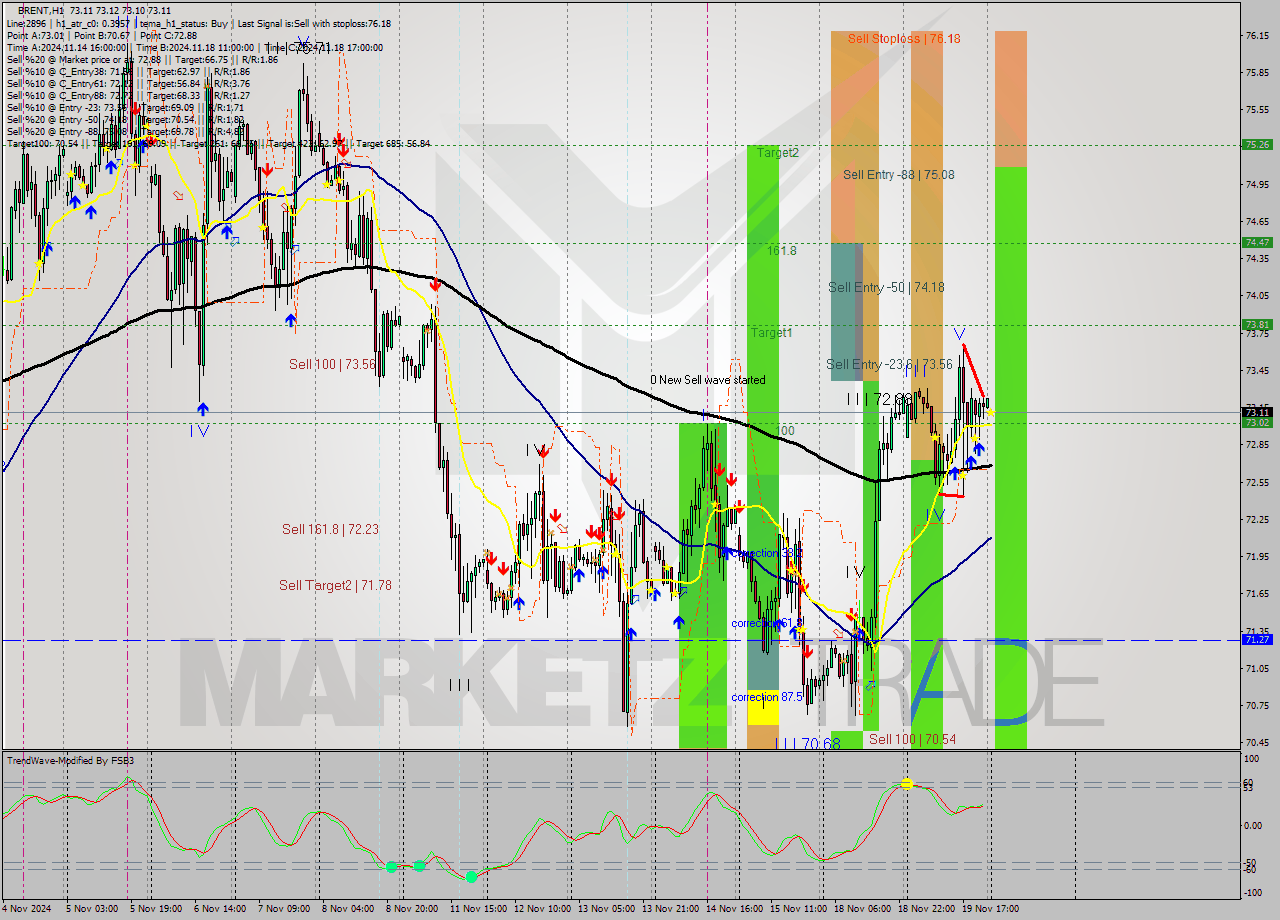Click the green 75.26 price tag

(1257, 144)
